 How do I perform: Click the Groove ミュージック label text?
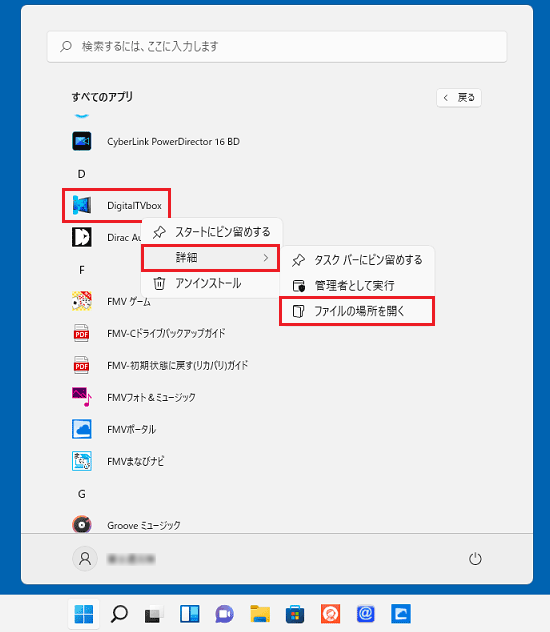[143, 525]
